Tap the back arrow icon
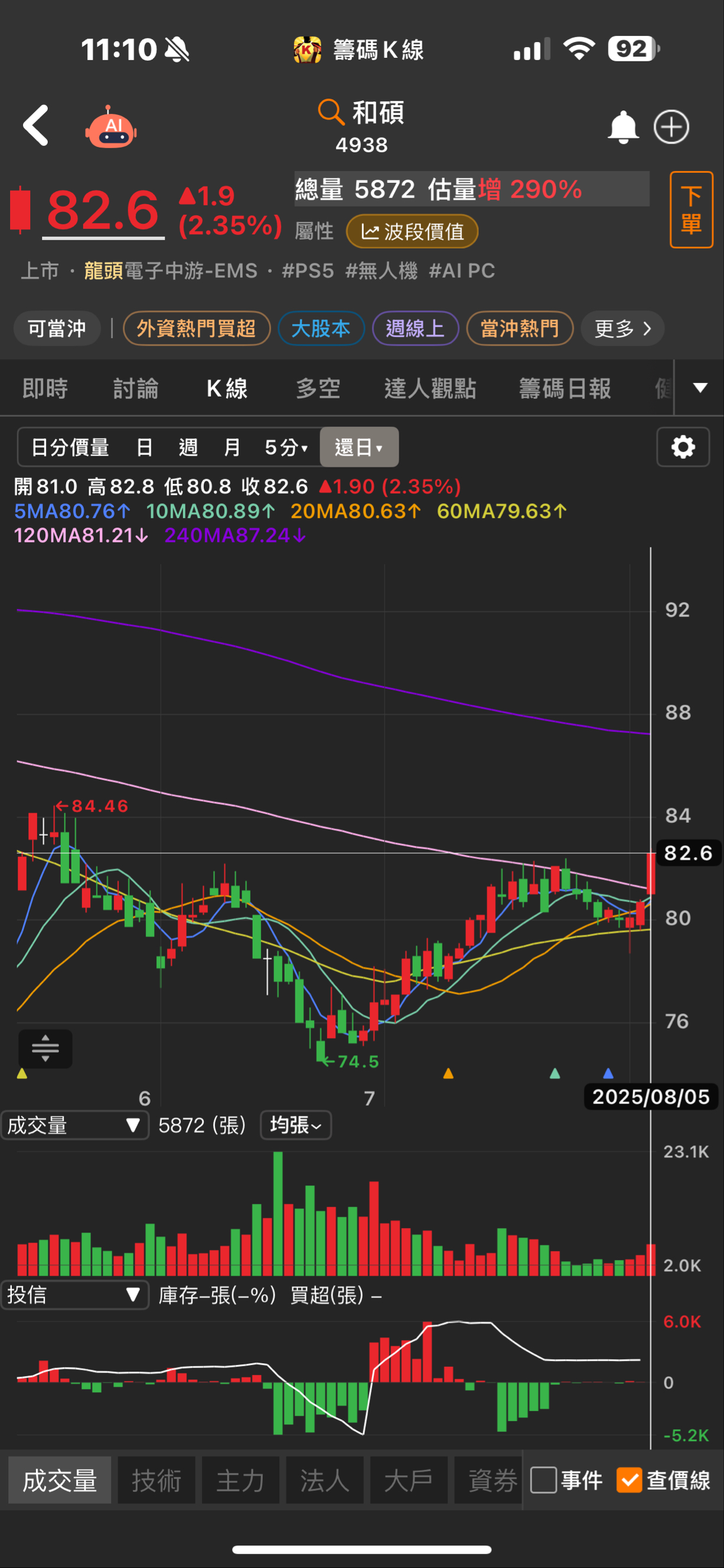 (36, 125)
